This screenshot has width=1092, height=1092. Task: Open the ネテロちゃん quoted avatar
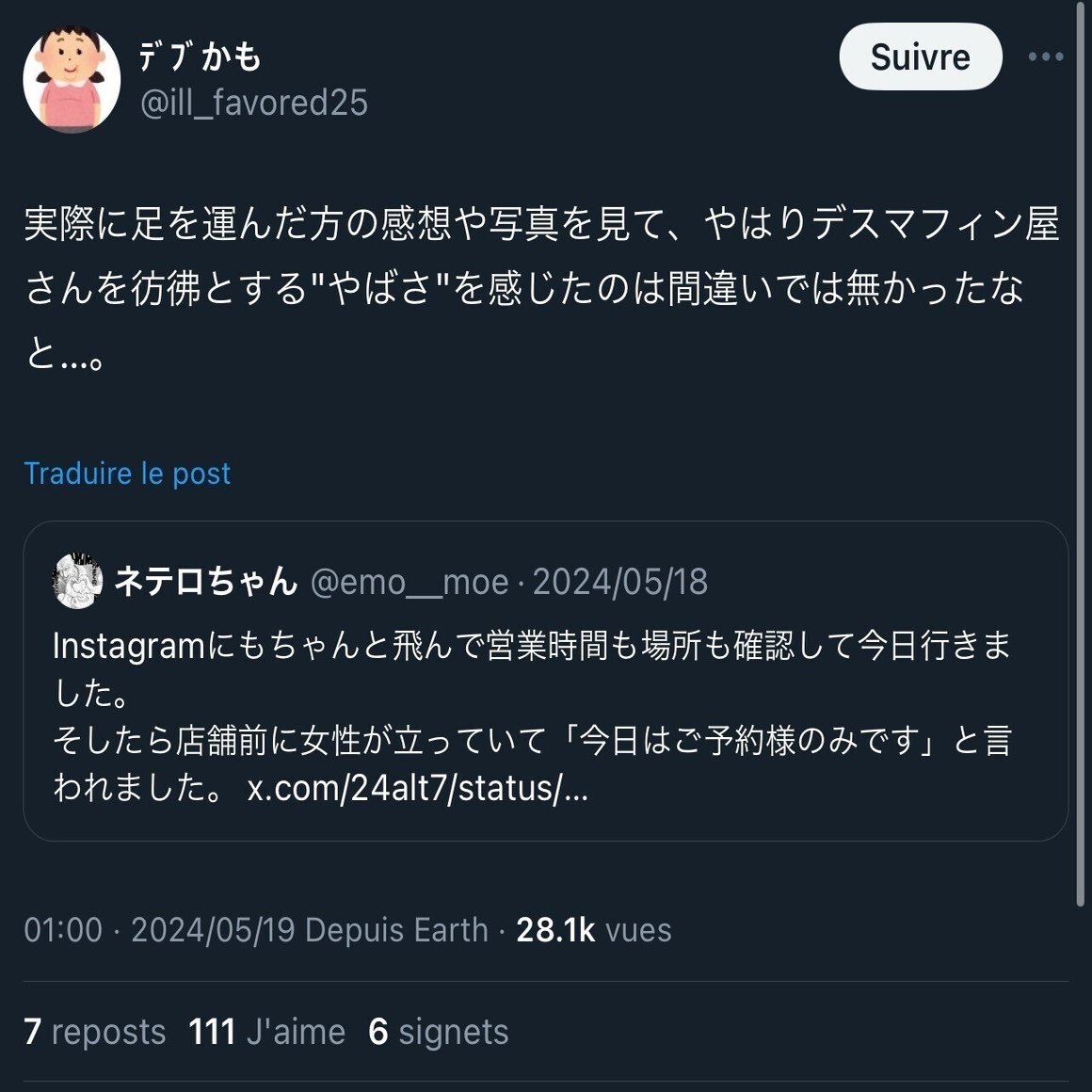pos(78,581)
